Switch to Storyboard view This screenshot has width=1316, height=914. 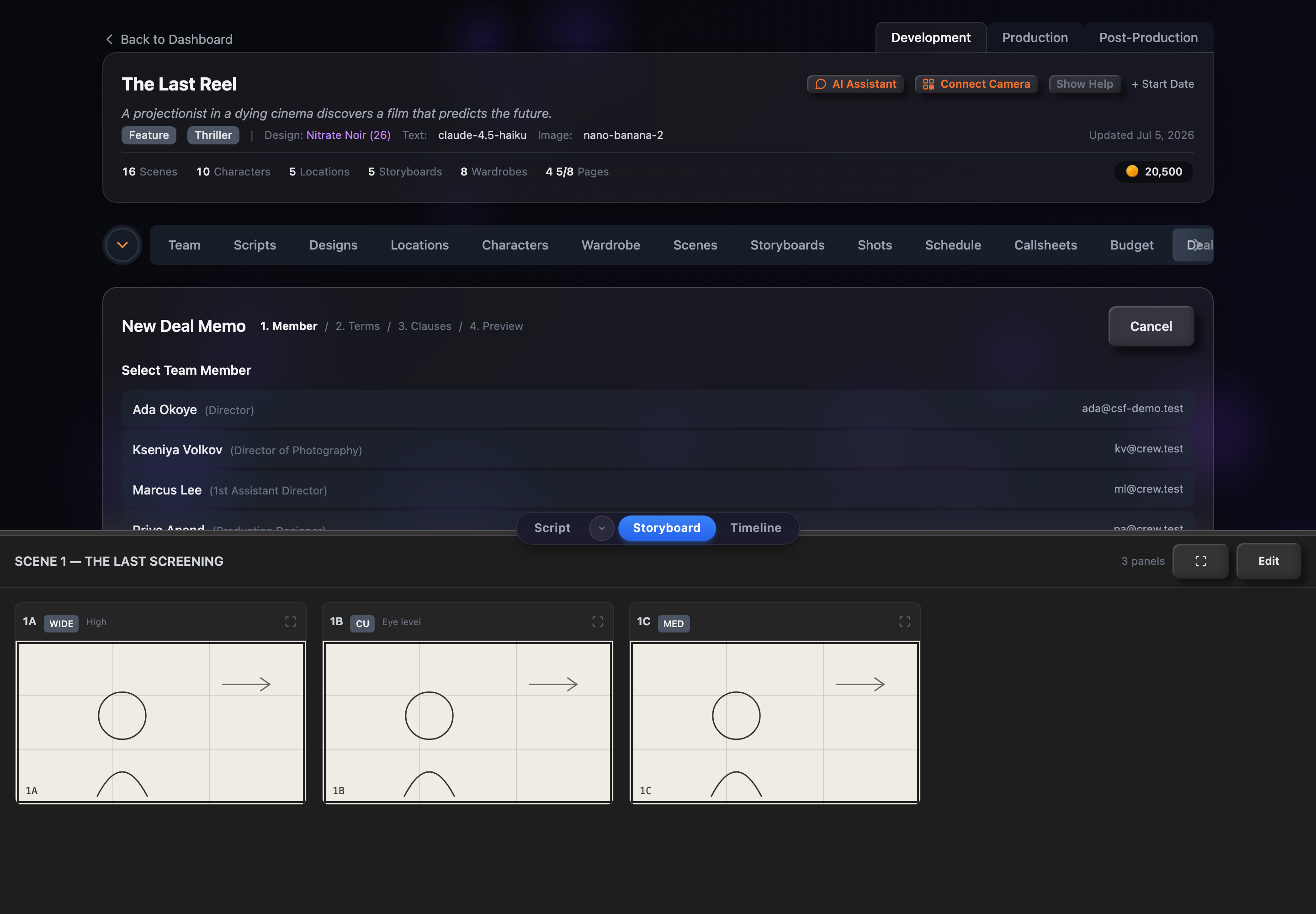[x=667, y=528]
